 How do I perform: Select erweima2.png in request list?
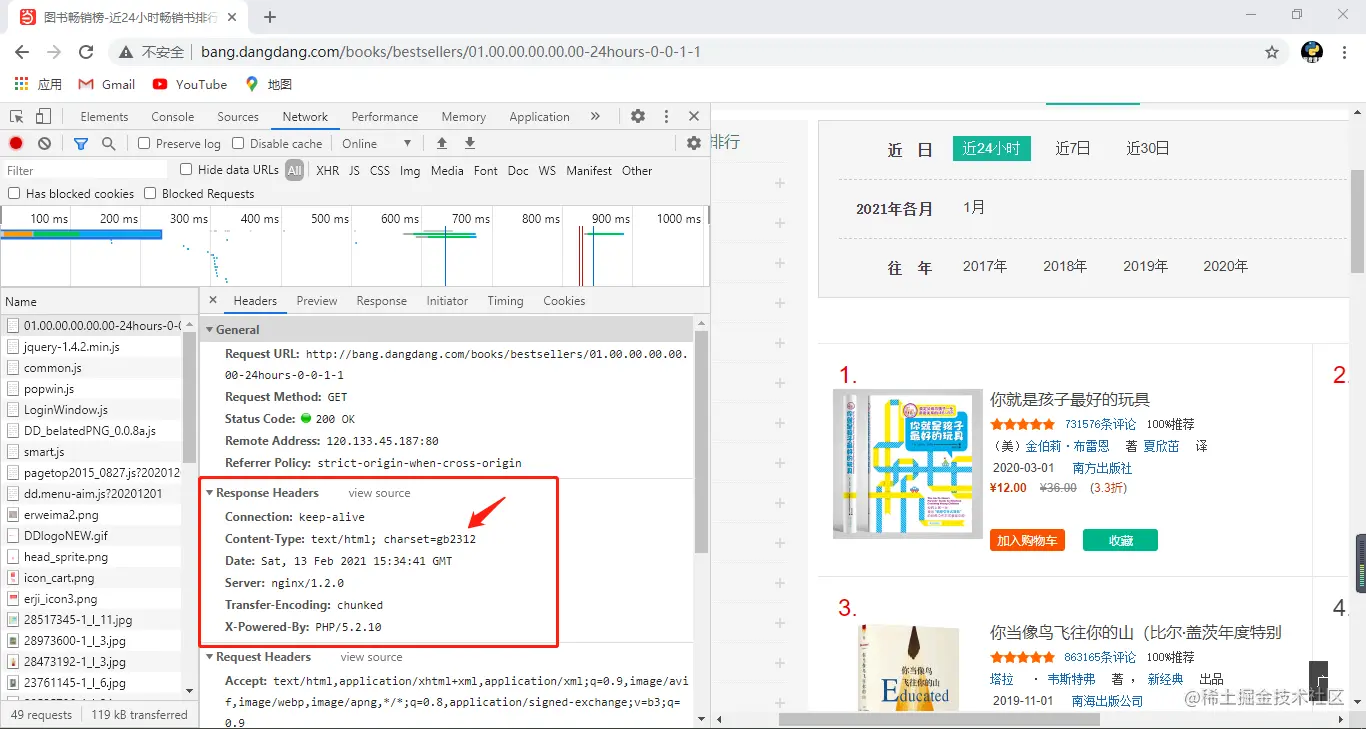[x=61, y=514]
